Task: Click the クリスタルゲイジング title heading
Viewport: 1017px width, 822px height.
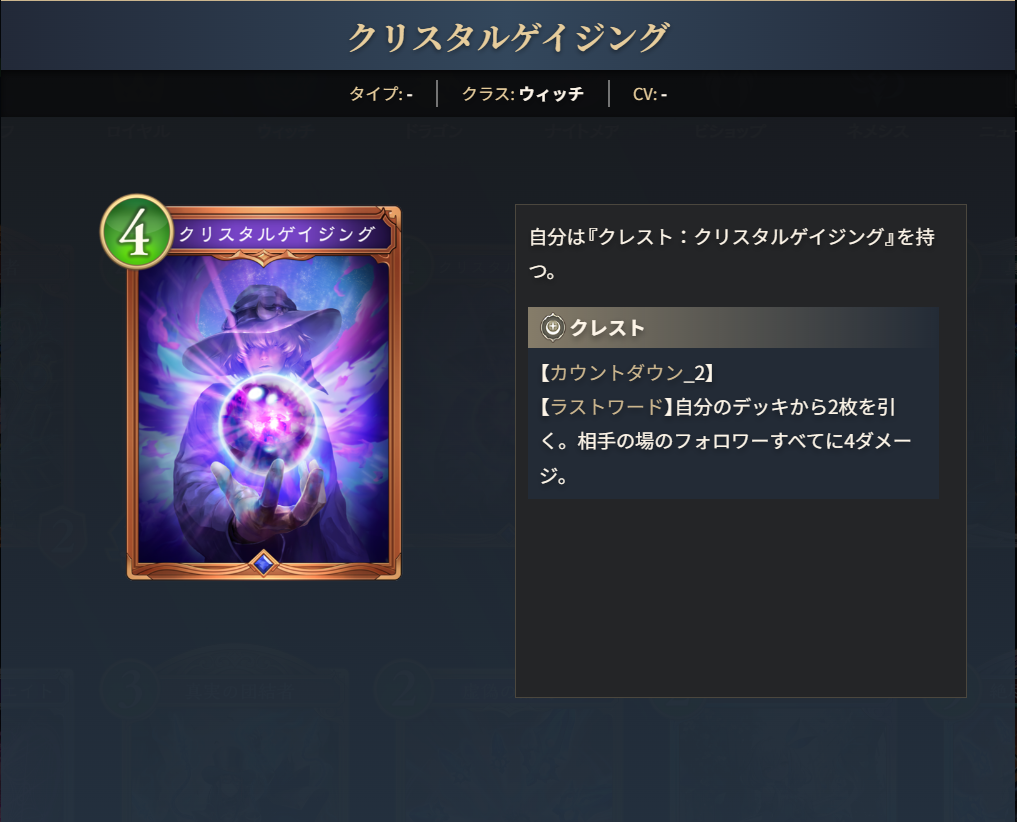Action: pyautogui.click(x=508, y=37)
